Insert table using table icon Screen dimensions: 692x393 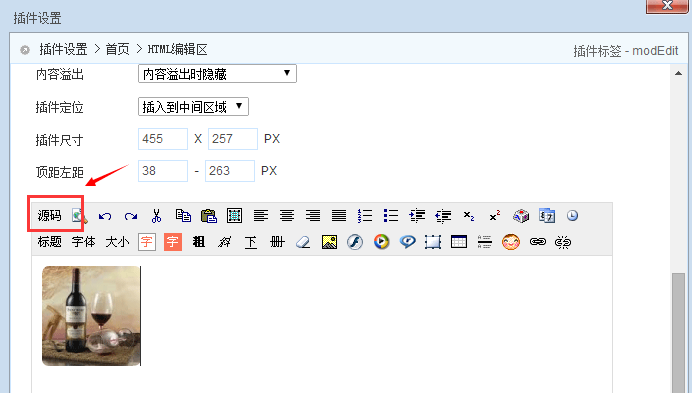tap(459, 242)
